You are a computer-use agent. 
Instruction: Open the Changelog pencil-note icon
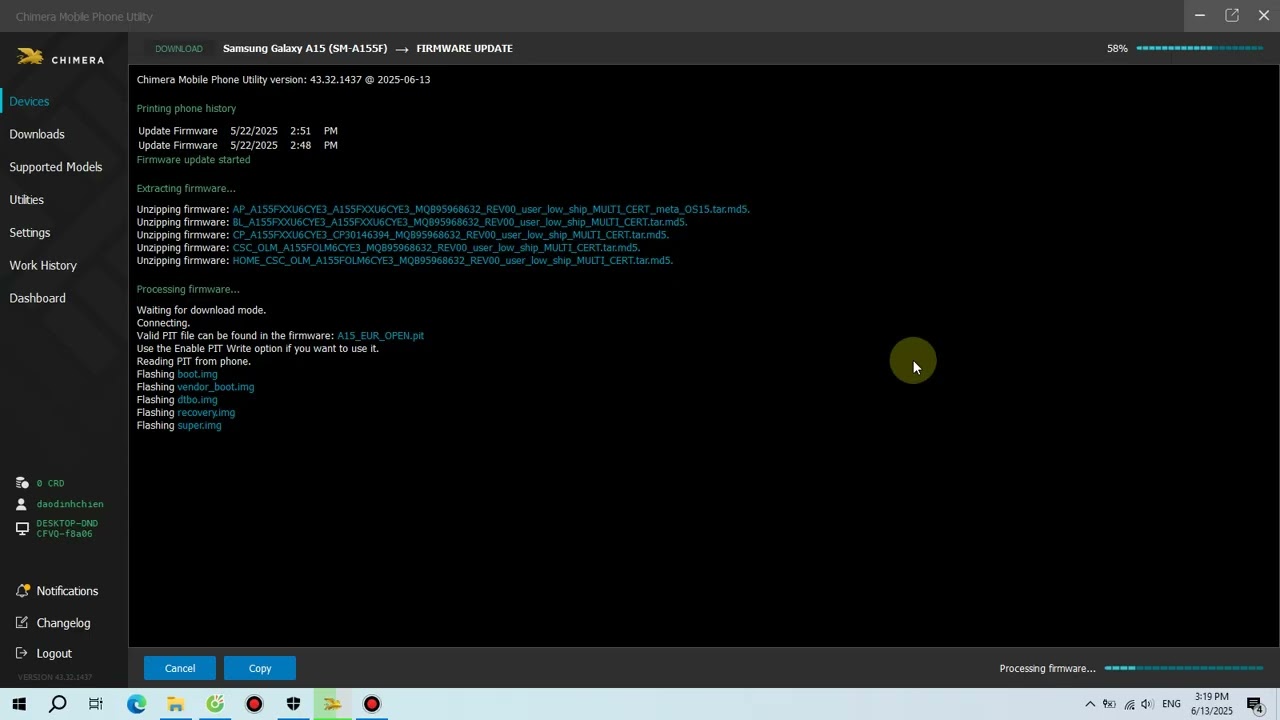22,623
